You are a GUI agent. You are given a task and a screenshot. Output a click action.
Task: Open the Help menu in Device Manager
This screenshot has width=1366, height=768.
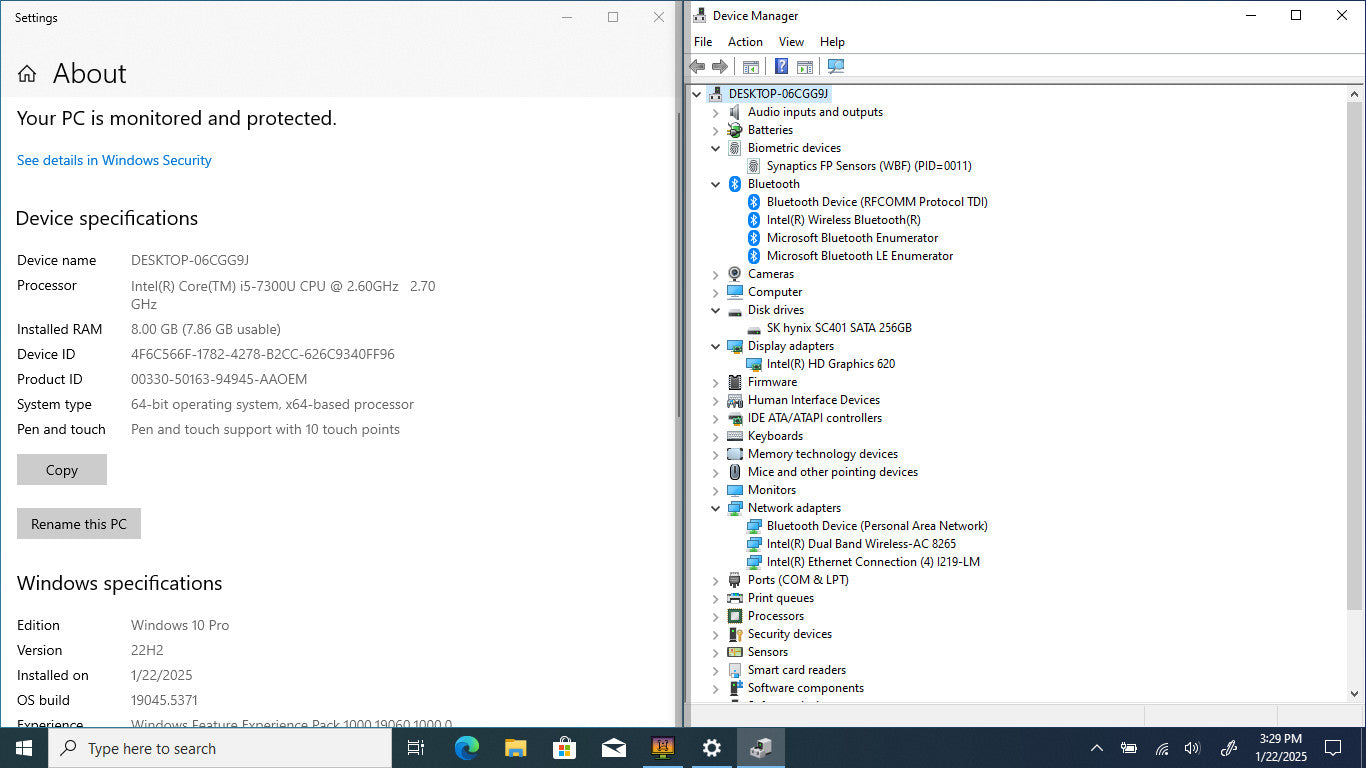pyautogui.click(x=832, y=42)
